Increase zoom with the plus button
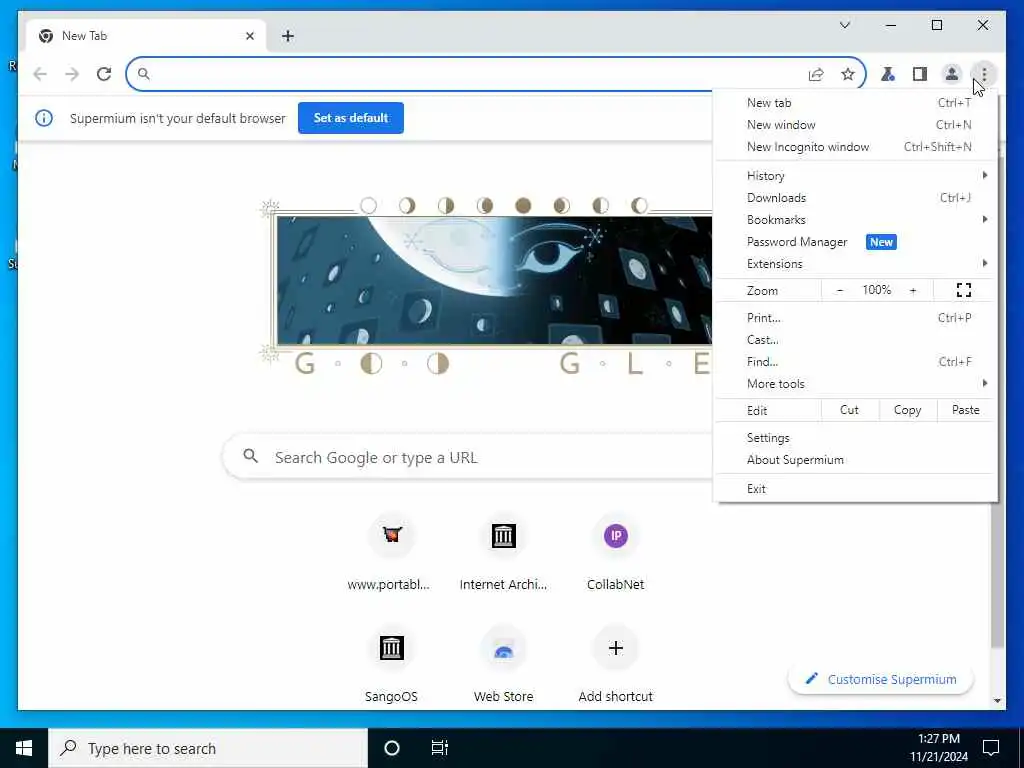This screenshot has width=1024, height=768. pos(913,290)
